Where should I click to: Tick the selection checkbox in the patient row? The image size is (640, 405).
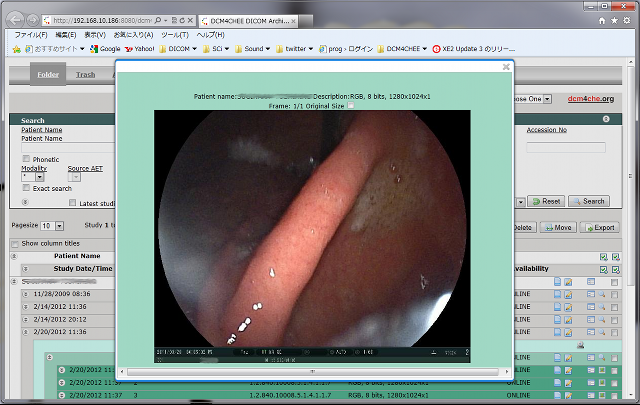(x=615, y=283)
